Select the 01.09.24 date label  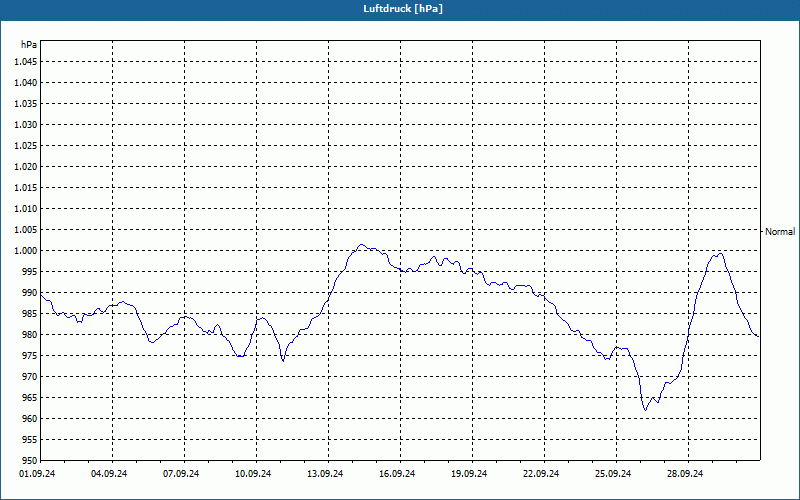click(37, 473)
